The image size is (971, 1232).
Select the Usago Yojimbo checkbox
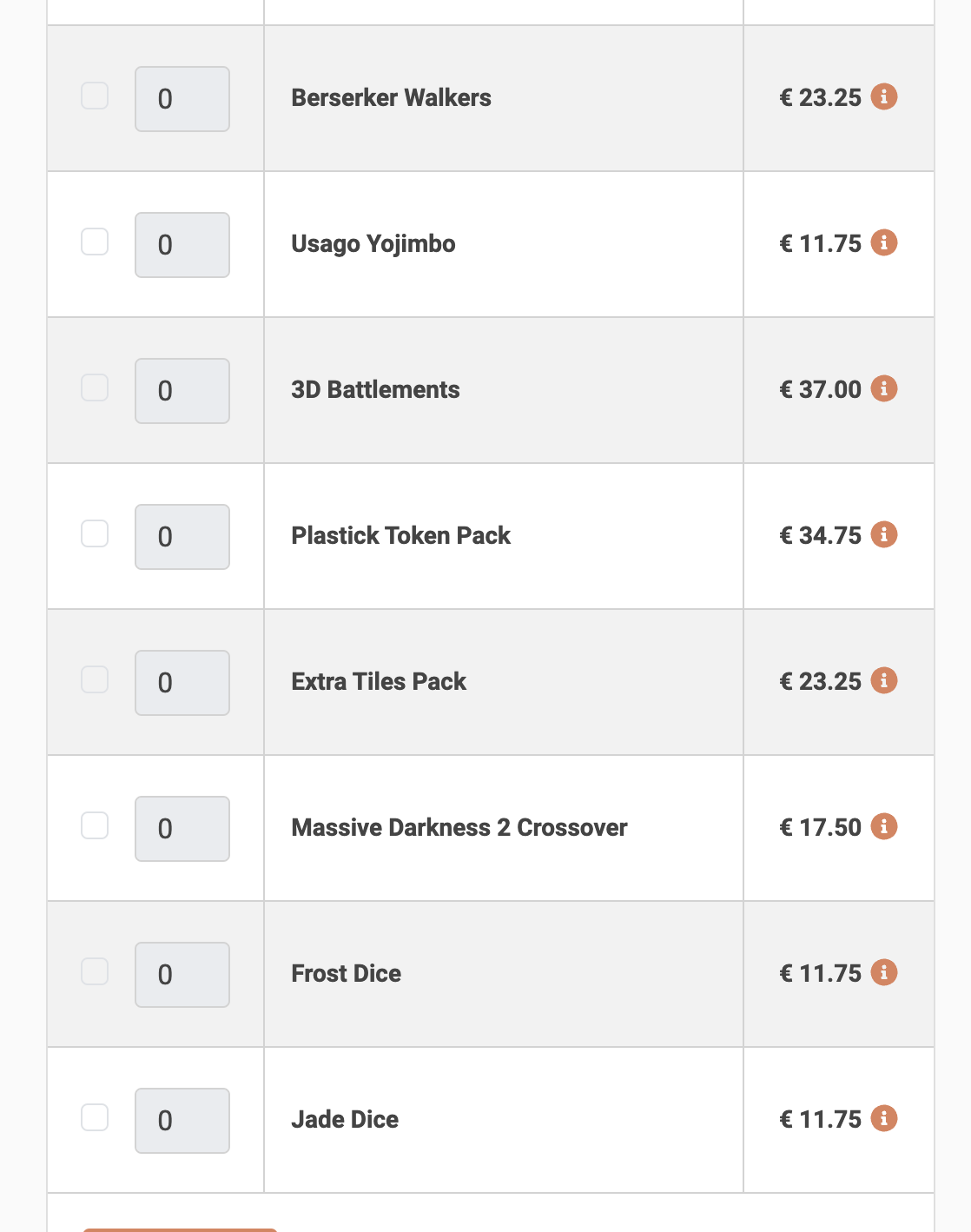(x=95, y=242)
